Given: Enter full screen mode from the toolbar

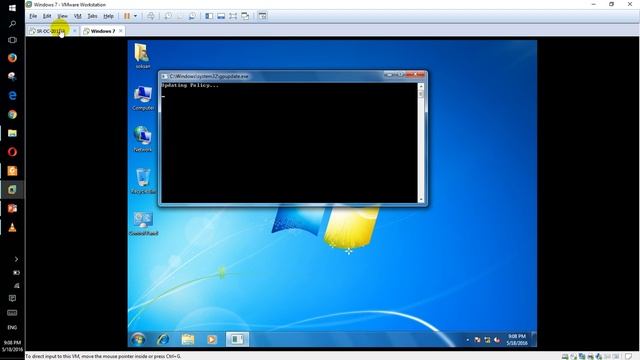Looking at the screenshot, I should tap(233, 16).
